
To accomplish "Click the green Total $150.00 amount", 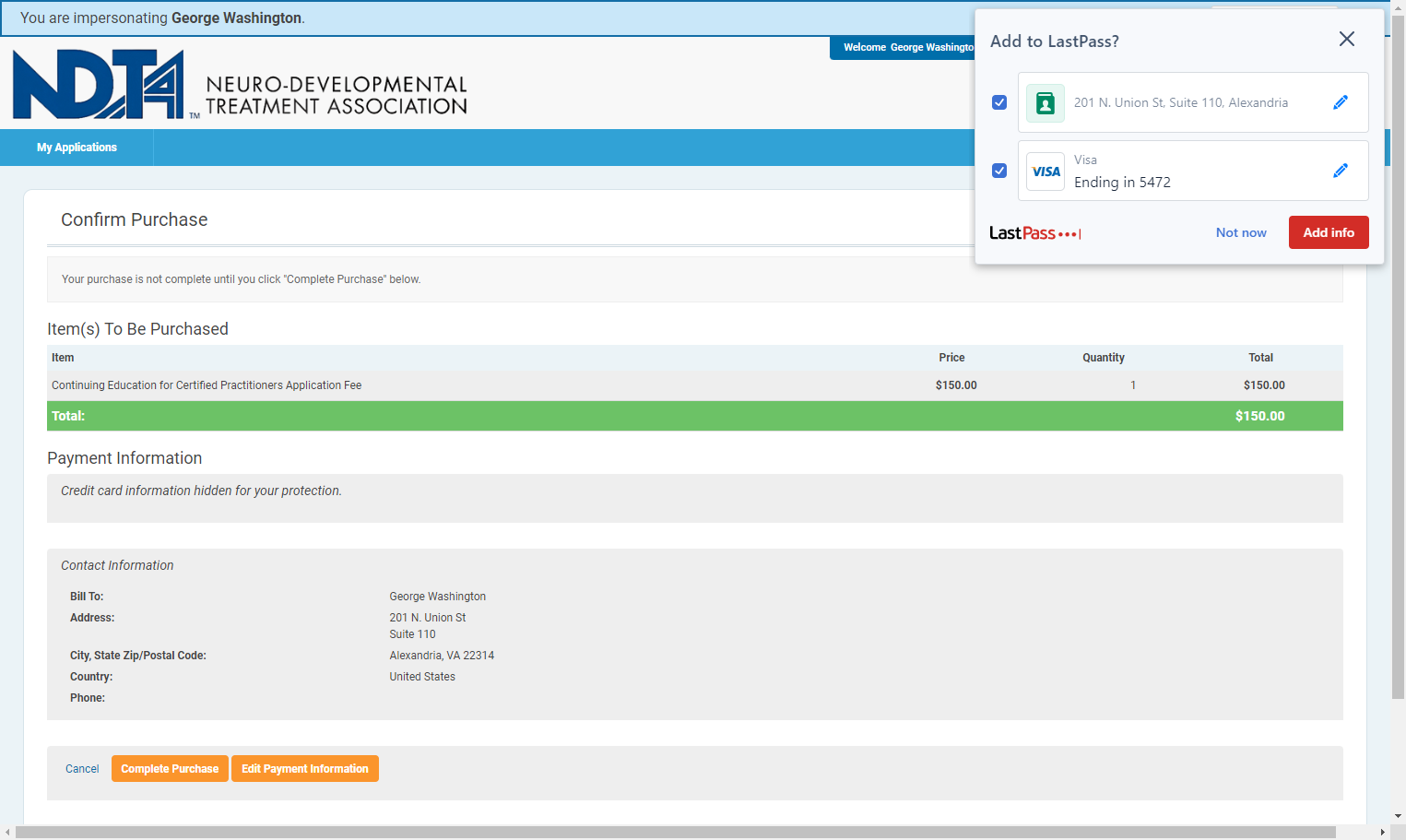I will tap(1259, 416).
